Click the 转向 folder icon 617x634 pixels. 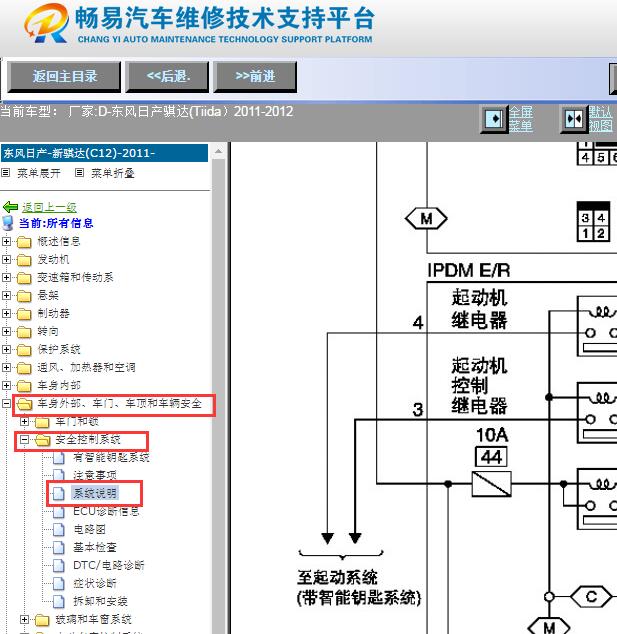pos(24,332)
